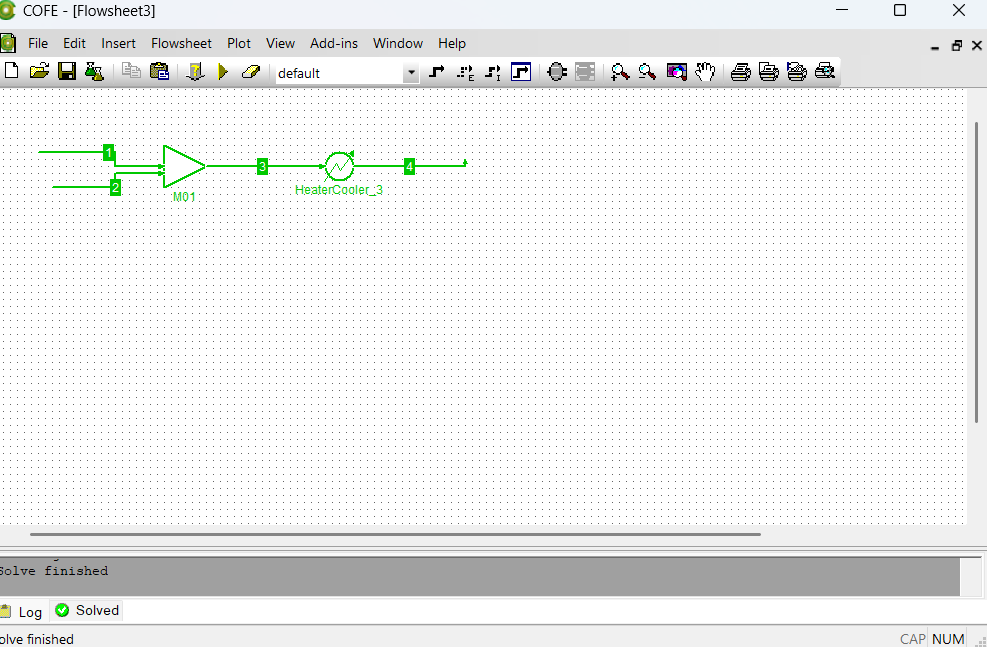Select the HeaterCooler_3 unit on the flowsheet
Screen dimensions: 987x647
click(339, 166)
